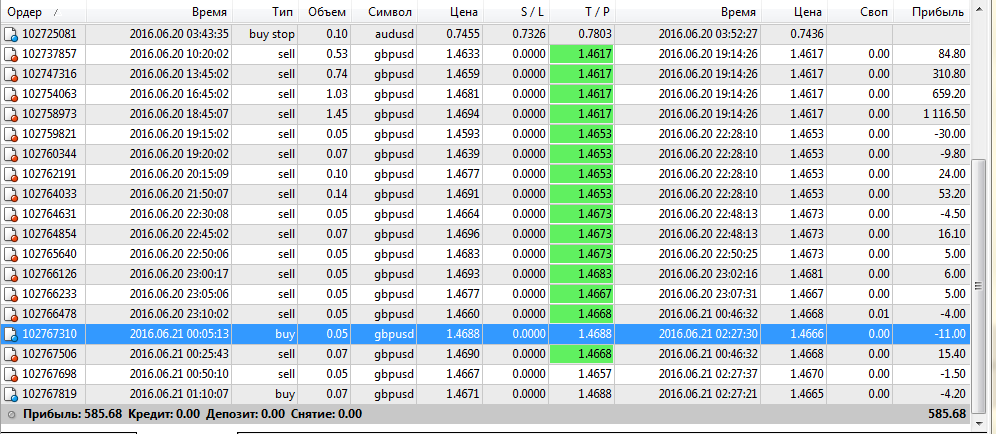Screen dimensions: 996x434
Task: Click open time 2016.06.21 01:10:07
Action: coord(179,394)
